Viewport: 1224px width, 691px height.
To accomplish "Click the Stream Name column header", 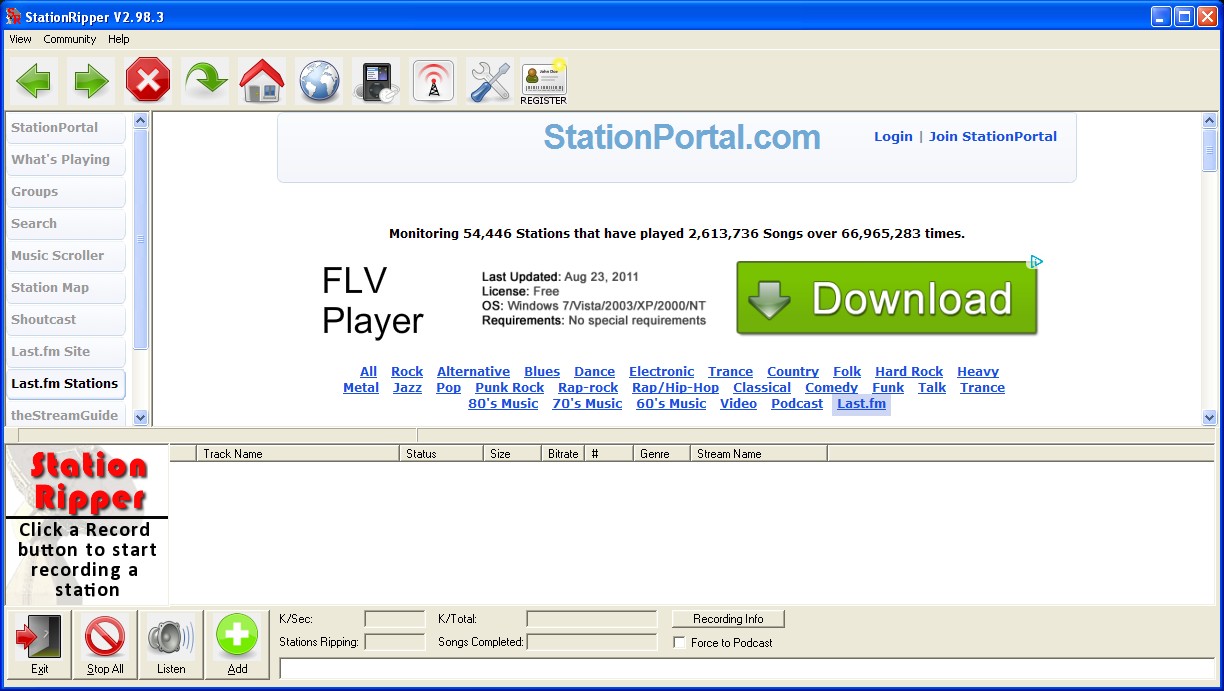I will tap(758, 454).
